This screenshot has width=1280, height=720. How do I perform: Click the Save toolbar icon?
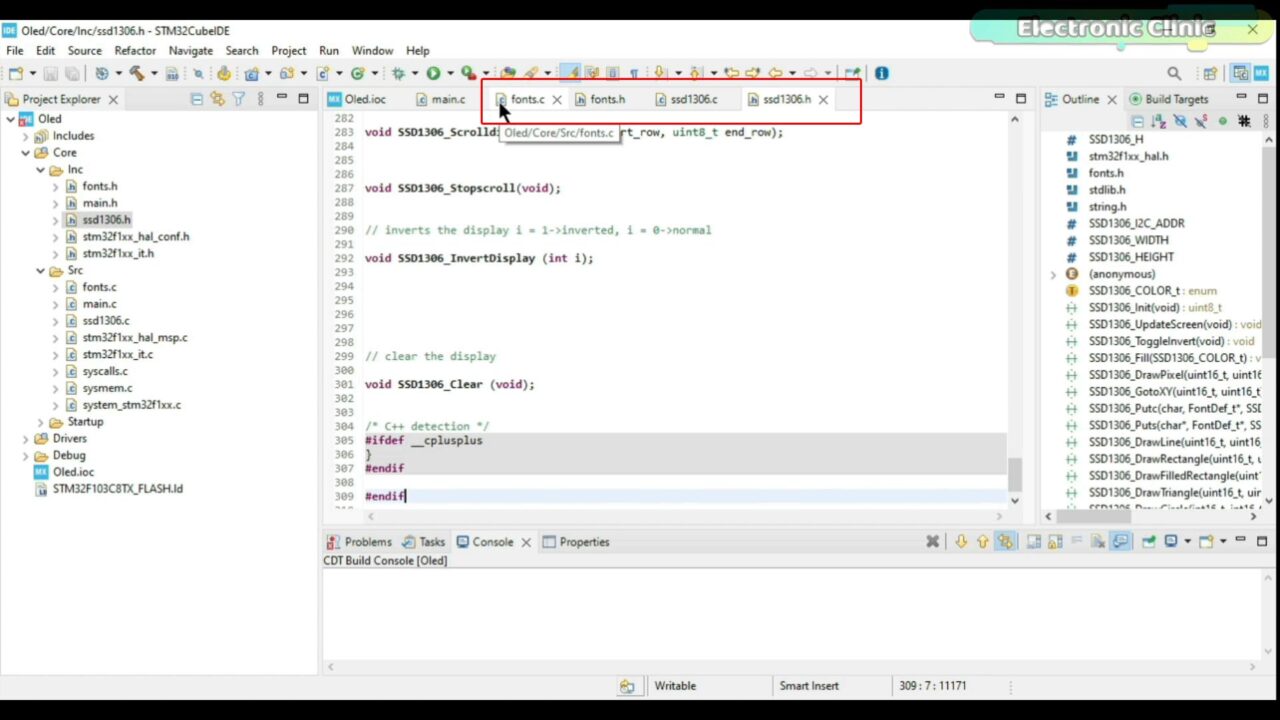(x=53, y=73)
